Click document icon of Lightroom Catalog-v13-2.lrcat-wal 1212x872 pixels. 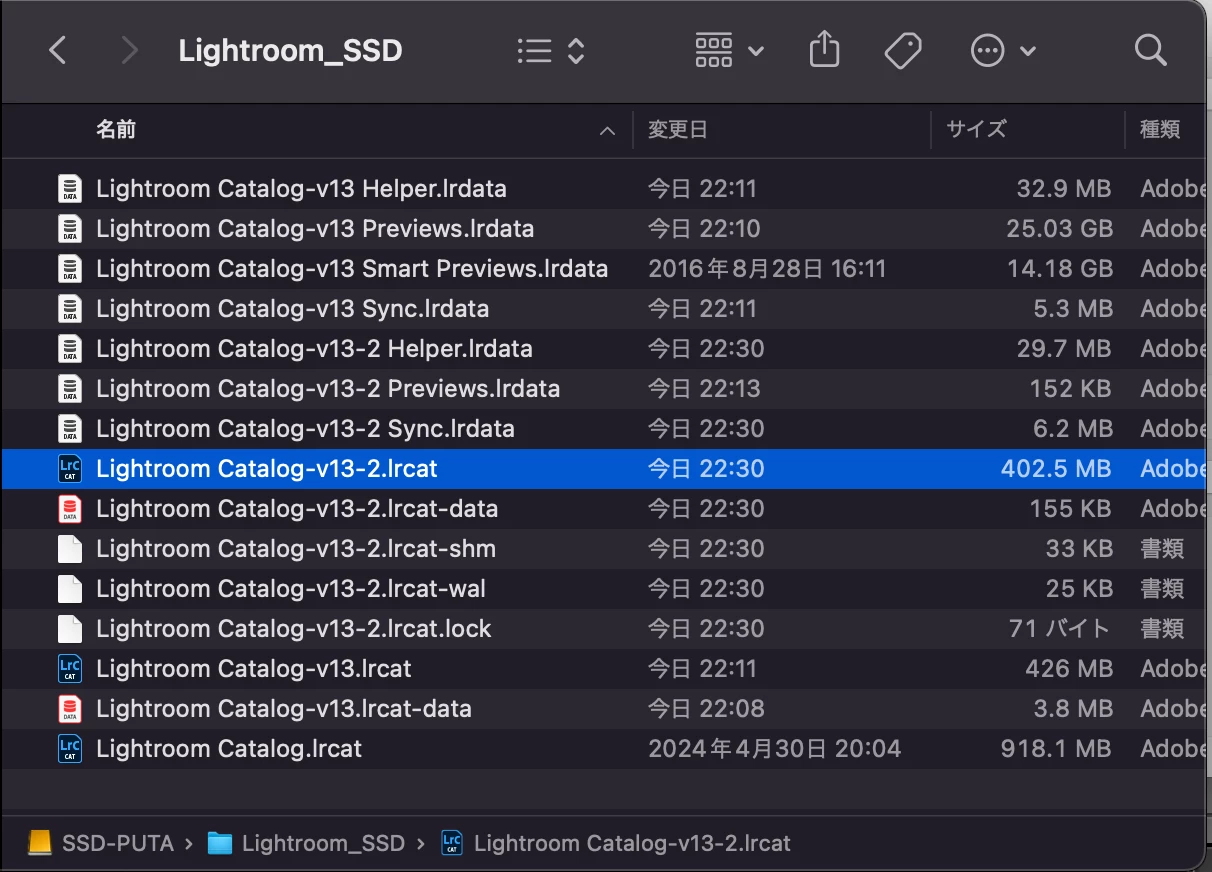(x=70, y=589)
